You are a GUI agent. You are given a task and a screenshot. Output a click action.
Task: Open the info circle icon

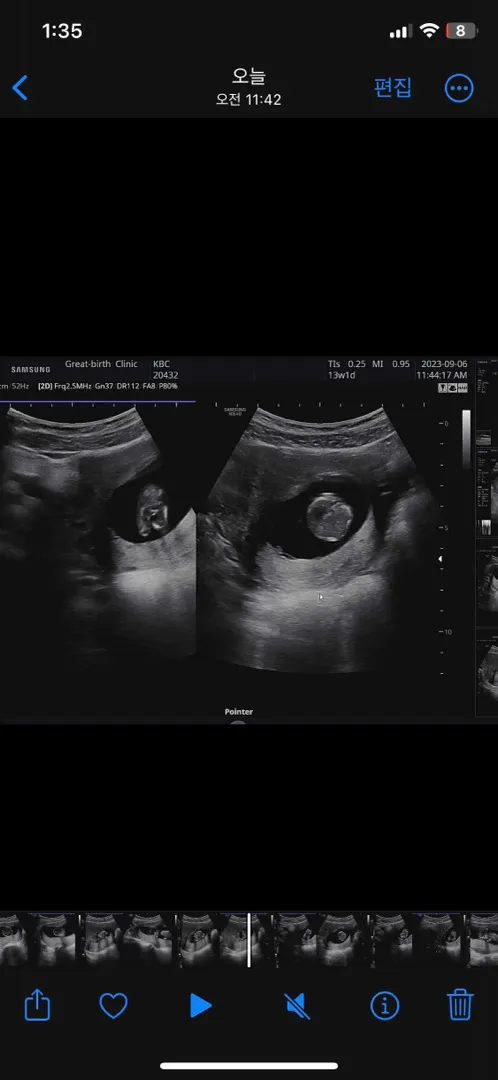tap(384, 1006)
